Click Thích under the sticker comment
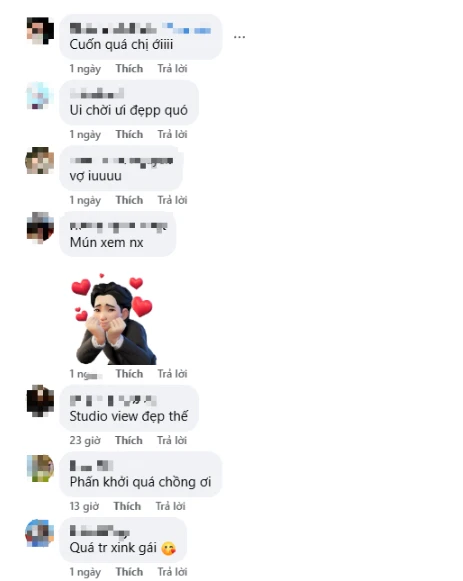463x581 pixels. 129,374
